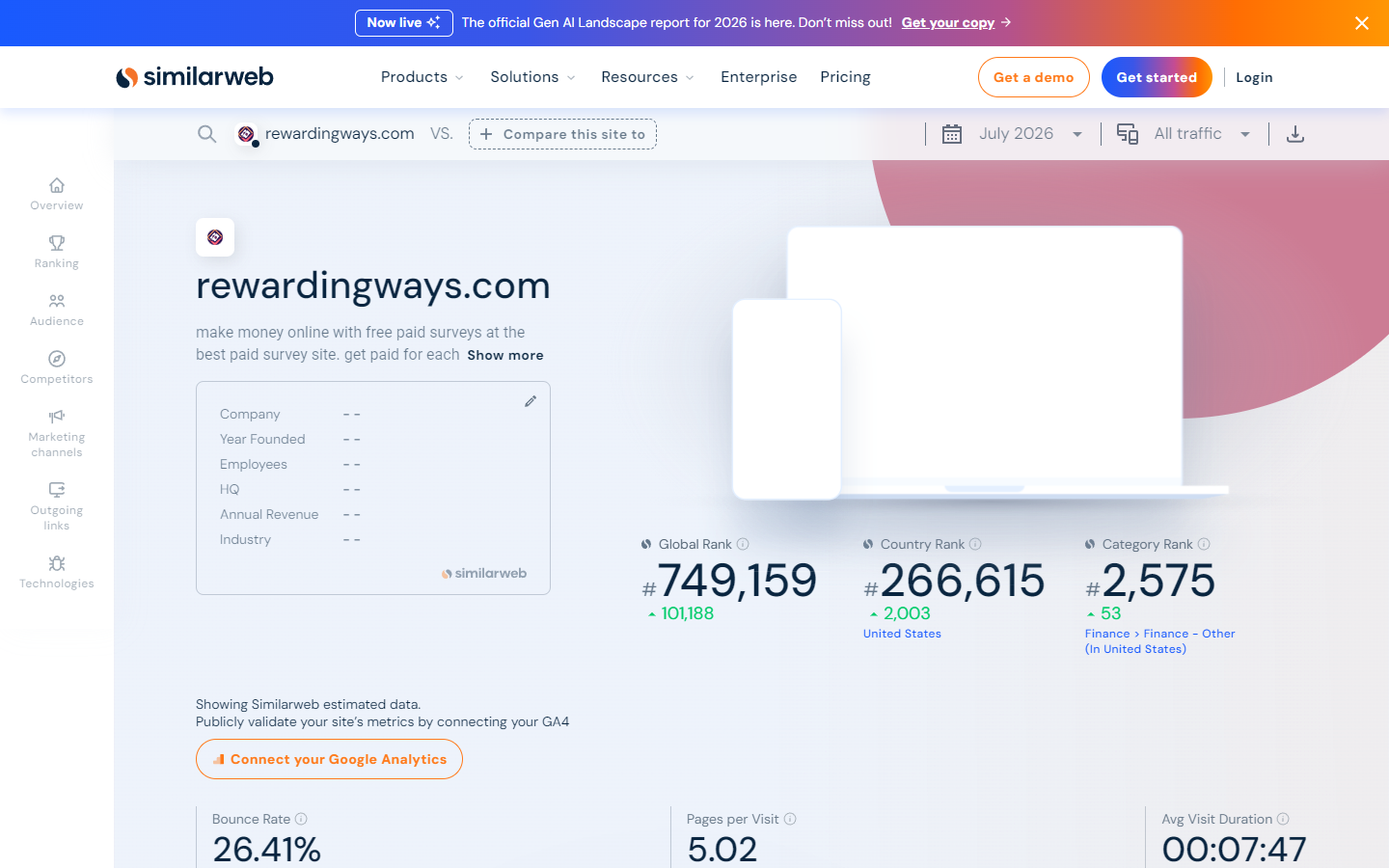Close the announcement banner
Screen dimensions: 1389x868
point(1362,23)
